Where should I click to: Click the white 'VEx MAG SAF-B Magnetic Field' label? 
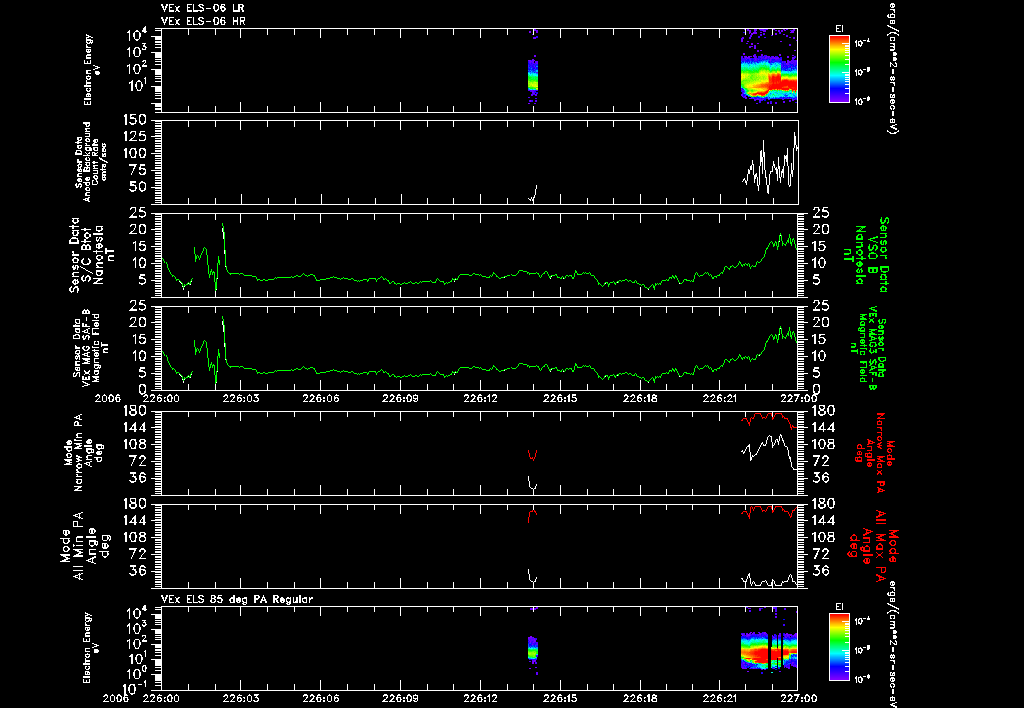click(x=91, y=347)
